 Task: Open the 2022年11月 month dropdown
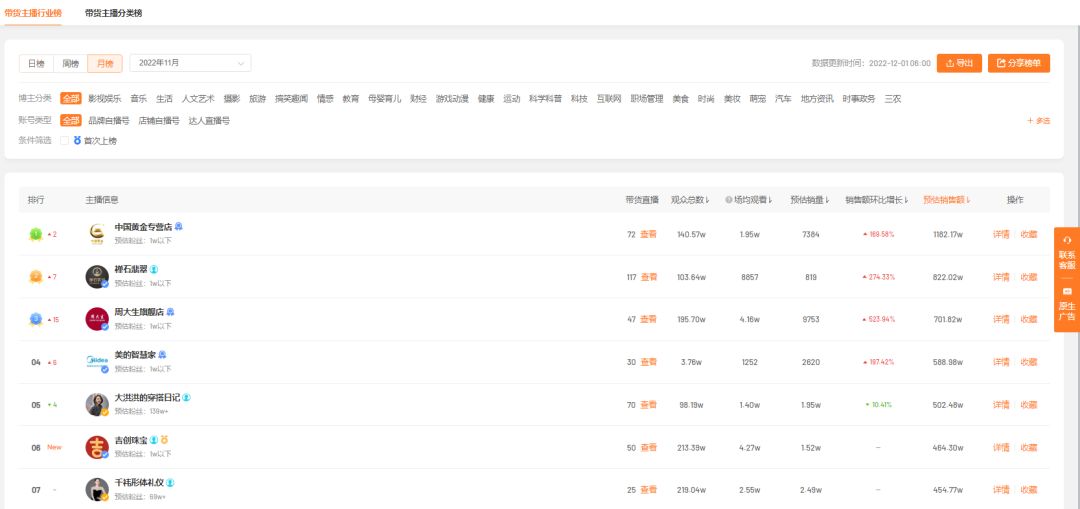pos(190,63)
